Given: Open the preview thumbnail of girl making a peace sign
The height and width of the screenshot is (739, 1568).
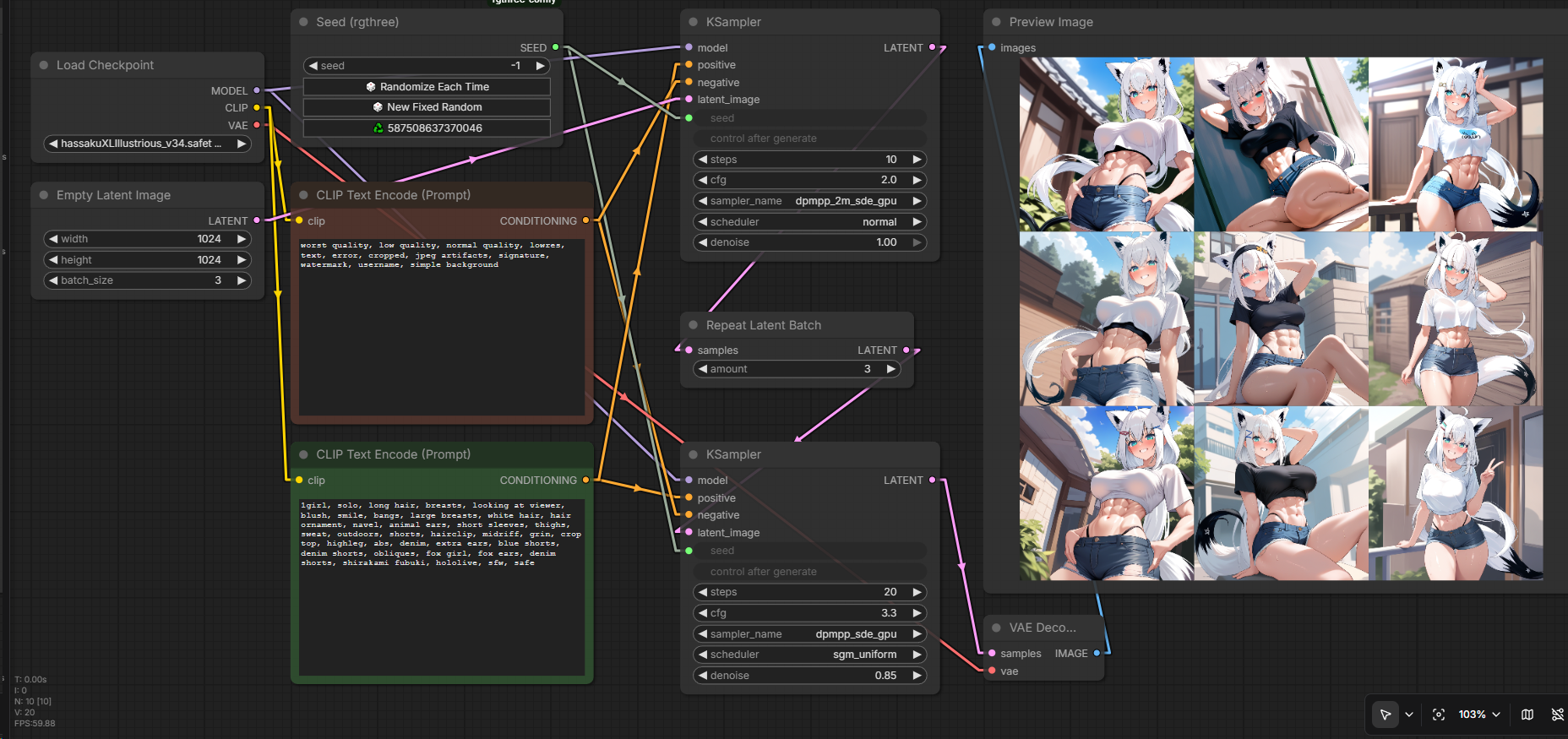Looking at the screenshot, I should coord(1456,493).
